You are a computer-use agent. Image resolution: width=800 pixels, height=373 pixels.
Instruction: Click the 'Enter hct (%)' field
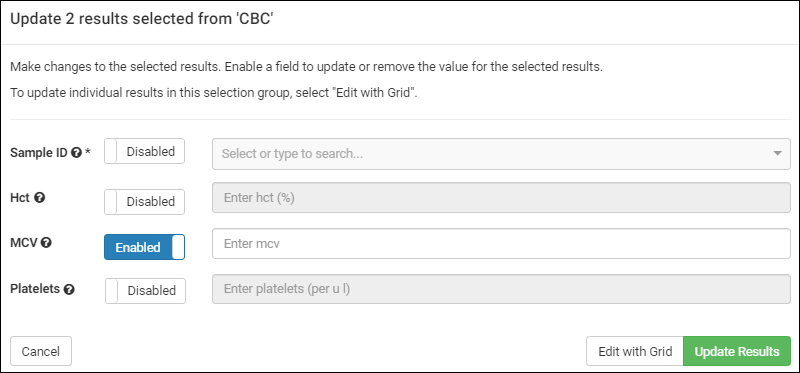point(501,197)
